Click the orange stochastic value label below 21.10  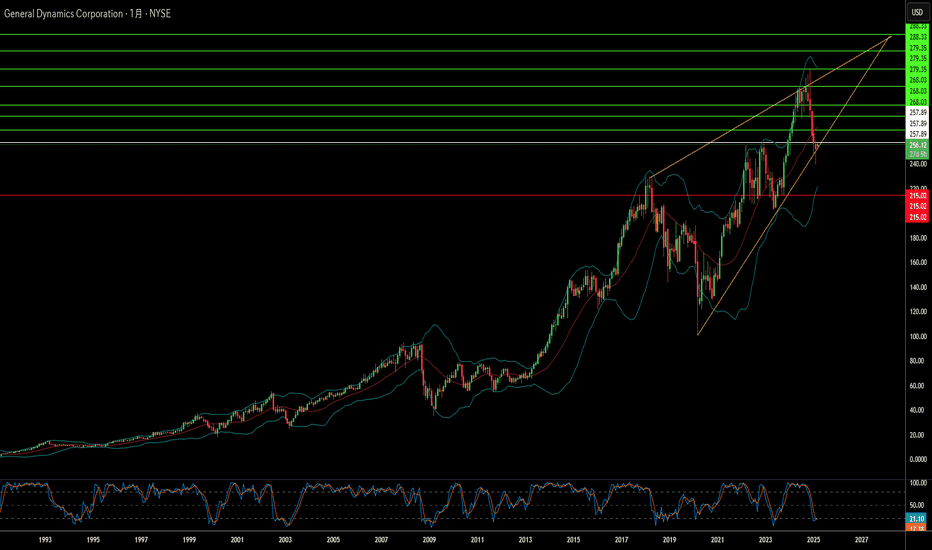pyautogui.click(x=917, y=527)
